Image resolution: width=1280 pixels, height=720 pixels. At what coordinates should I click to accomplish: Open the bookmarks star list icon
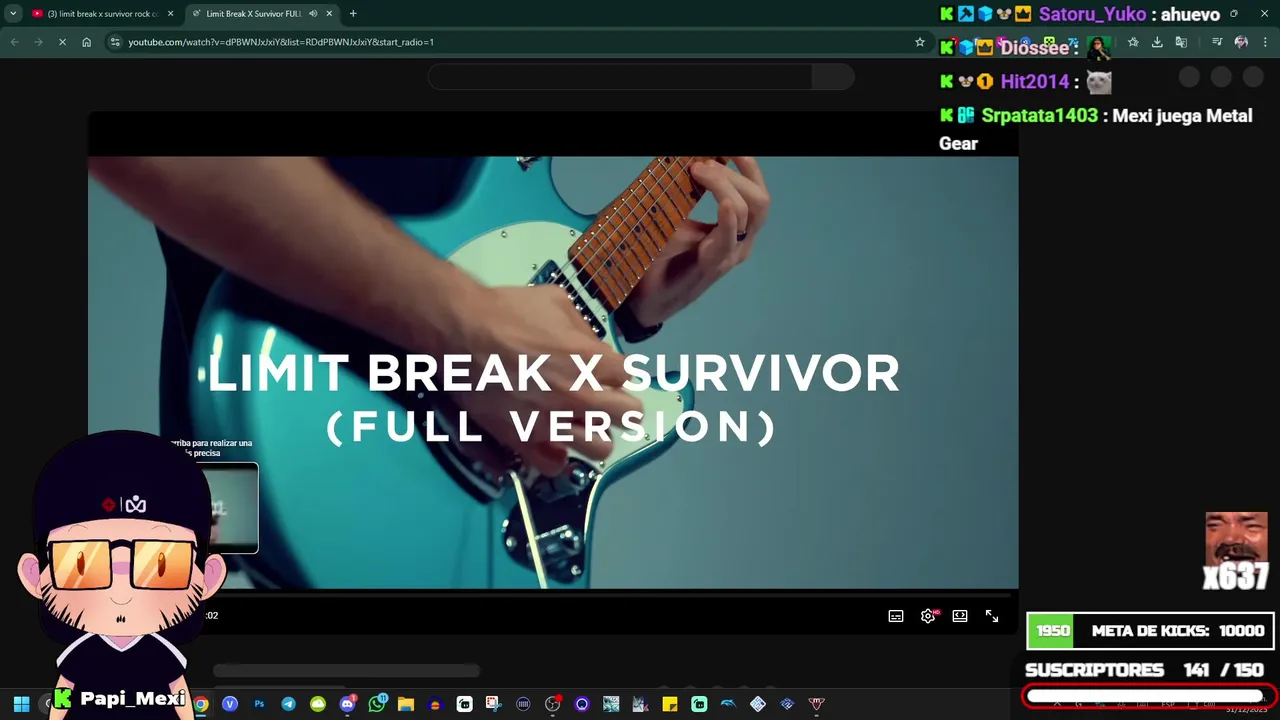[1133, 42]
